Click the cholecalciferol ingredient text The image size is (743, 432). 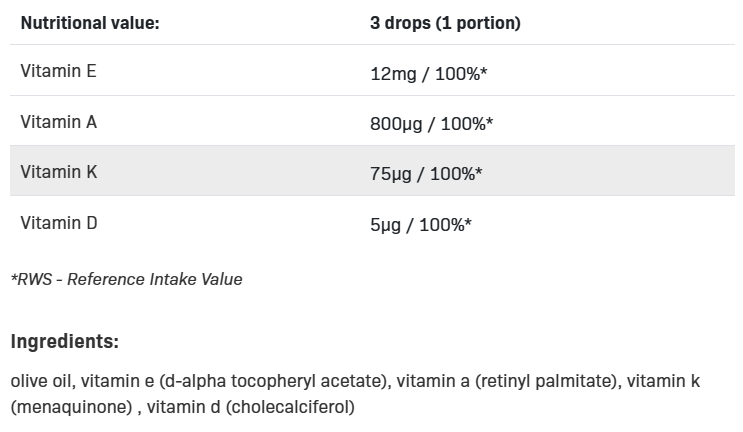(290, 407)
